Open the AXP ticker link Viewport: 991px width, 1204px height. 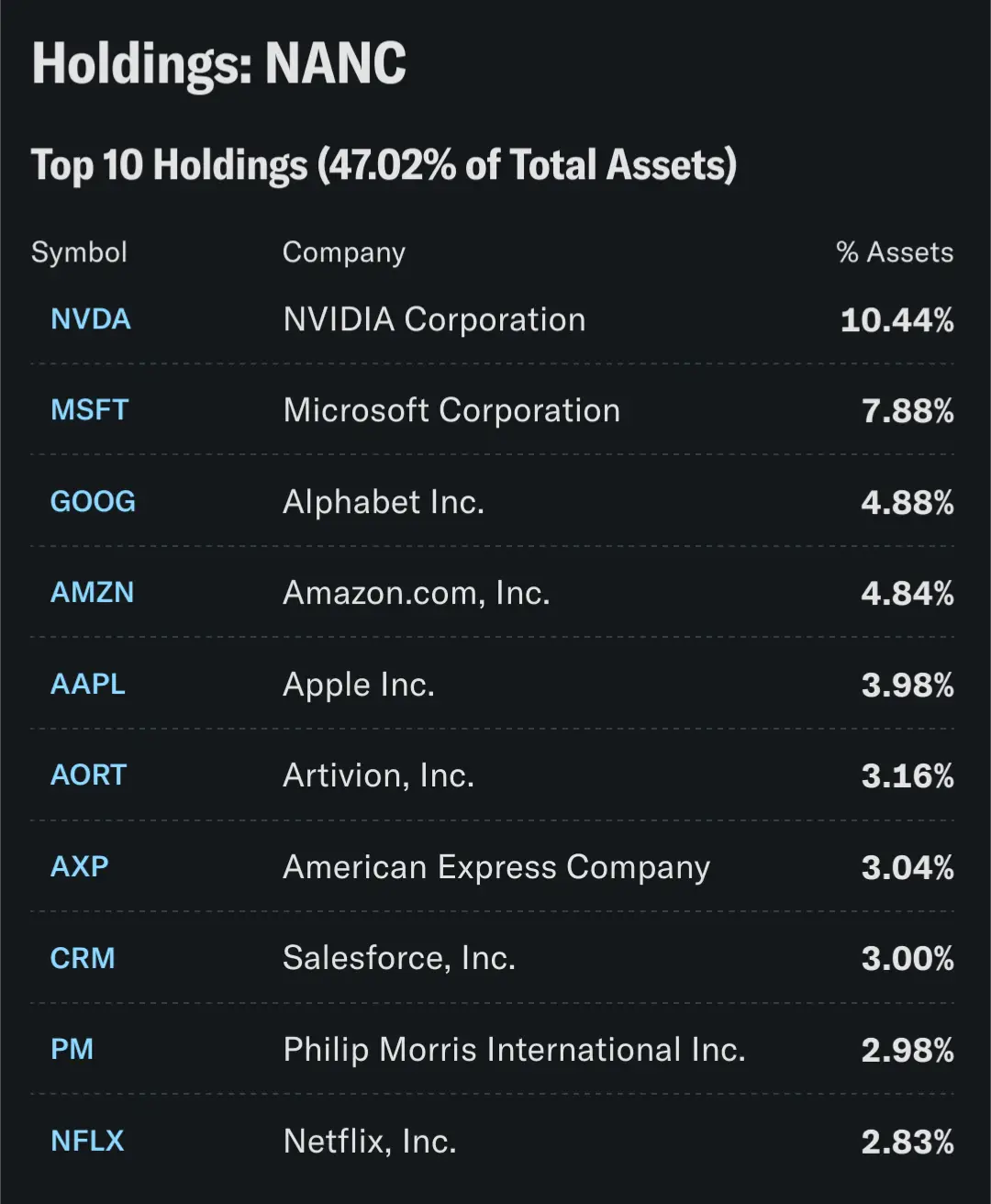[80, 866]
